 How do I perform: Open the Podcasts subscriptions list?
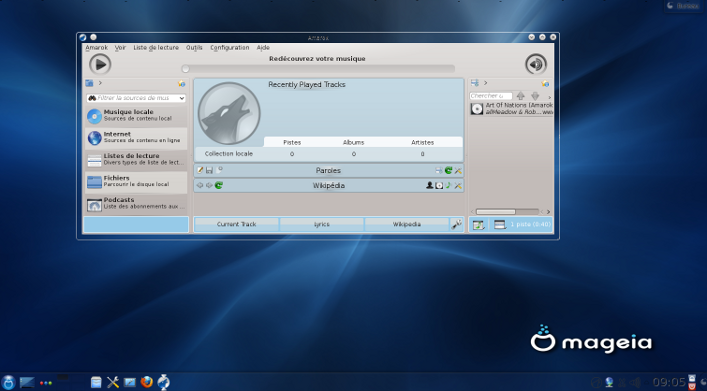[136, 204]
